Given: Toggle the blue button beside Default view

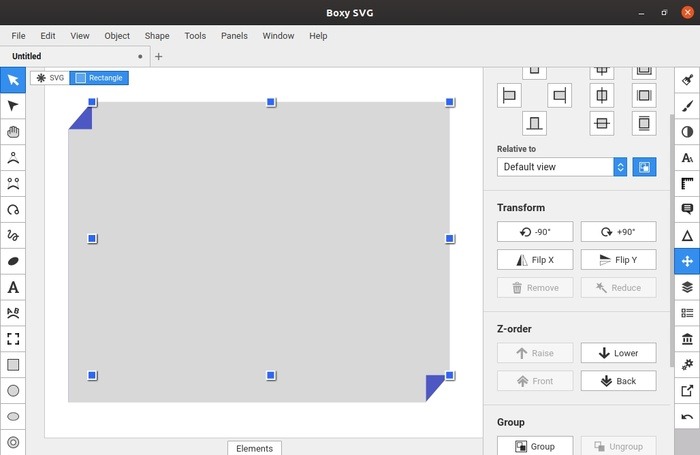Looking at the screenshot, I should (x=644, y=167).
